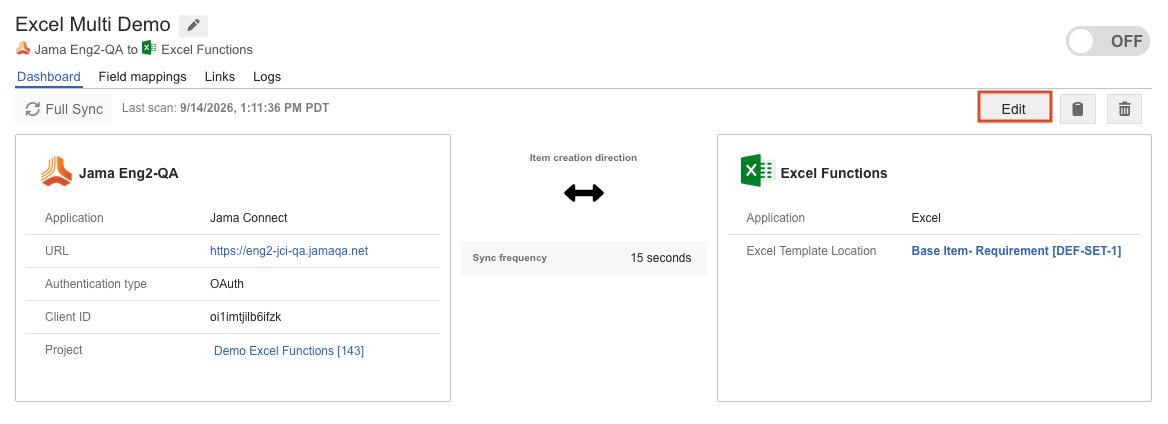Start a Full Sync
The image size is (1168, 424).
[63, 109]
